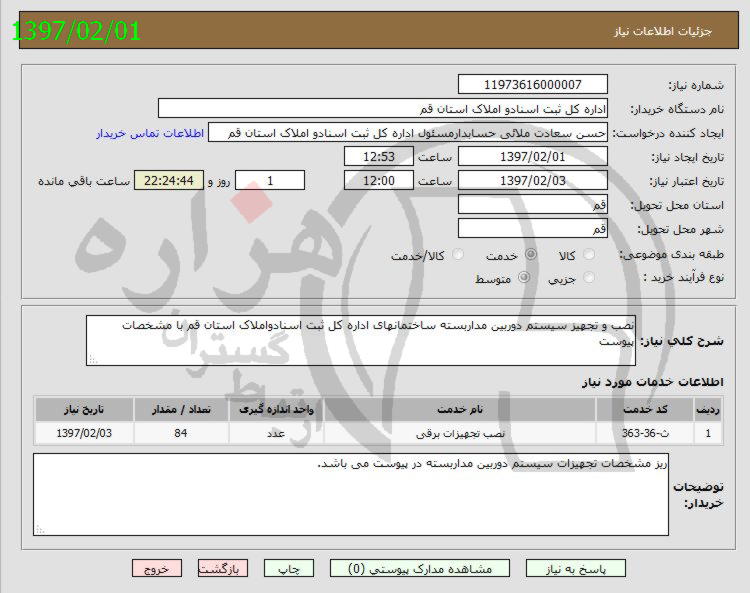Select the خدمت radio button
Screen dimensions: 750x593
(x=530, y=254)
